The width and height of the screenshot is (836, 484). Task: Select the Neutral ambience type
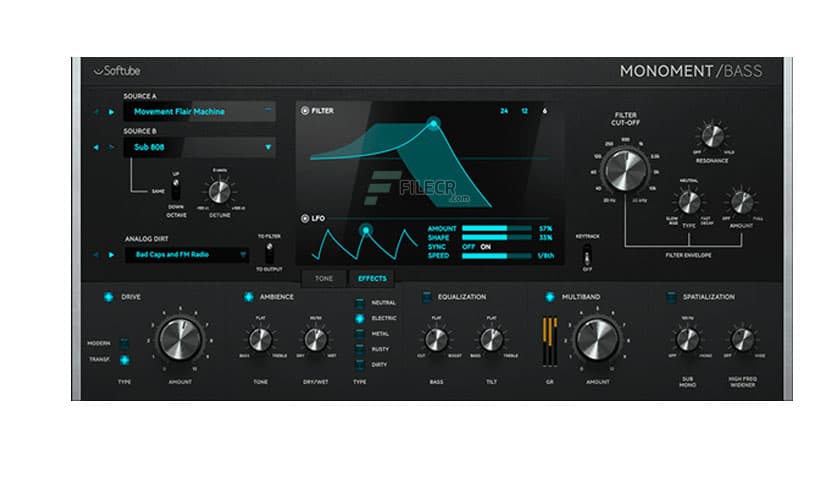tap(360, 303)
